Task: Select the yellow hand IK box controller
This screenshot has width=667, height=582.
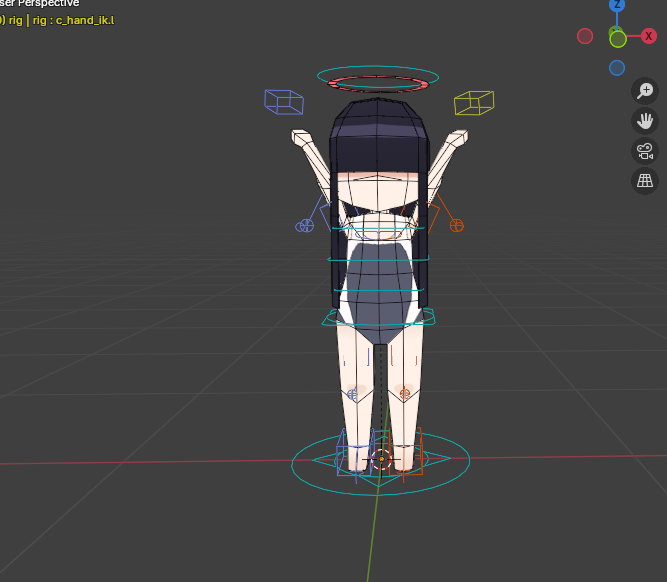Action: (x=473, y=102)
